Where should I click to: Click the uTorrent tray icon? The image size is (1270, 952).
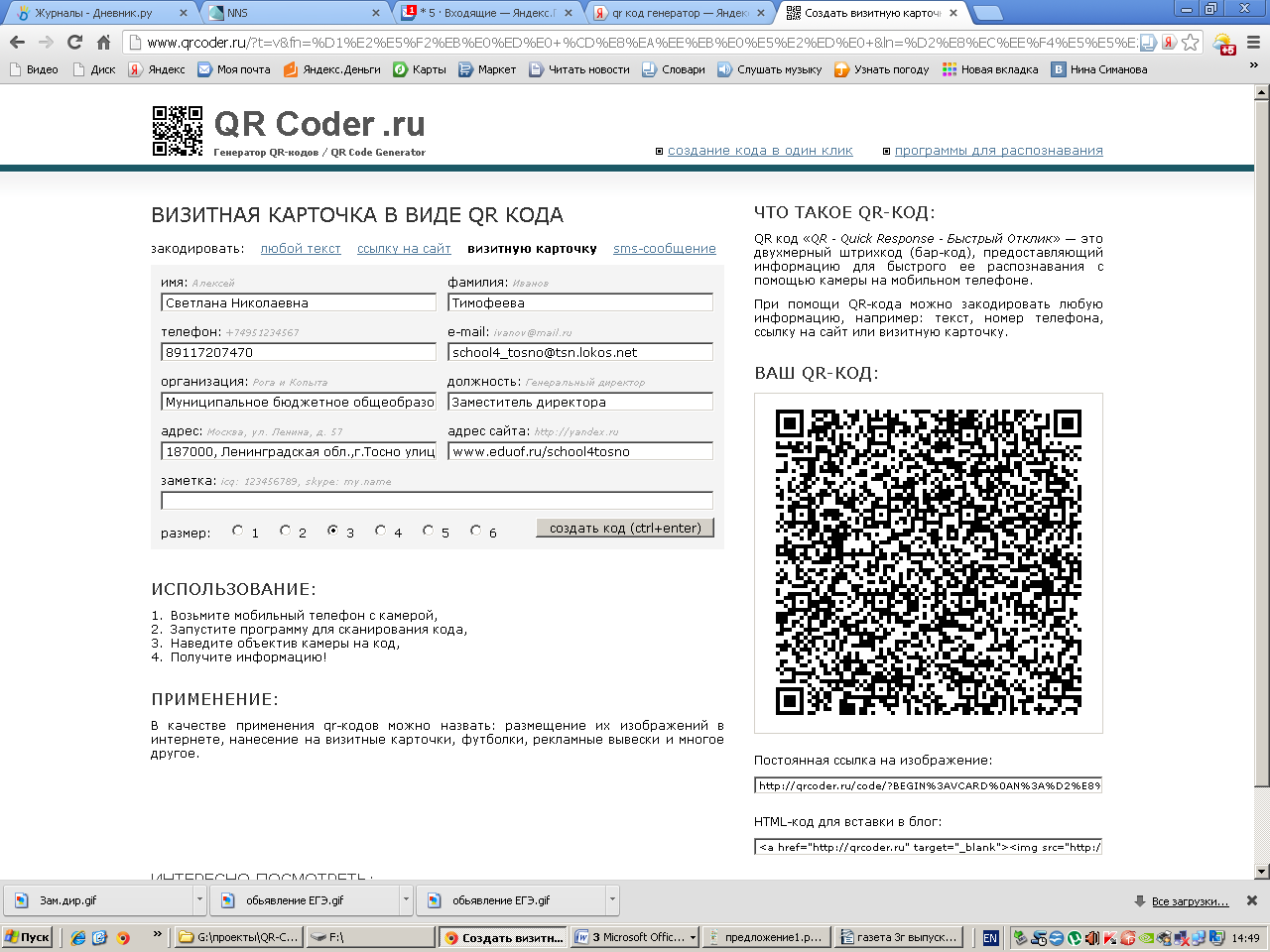click(x=1075, y=937)
